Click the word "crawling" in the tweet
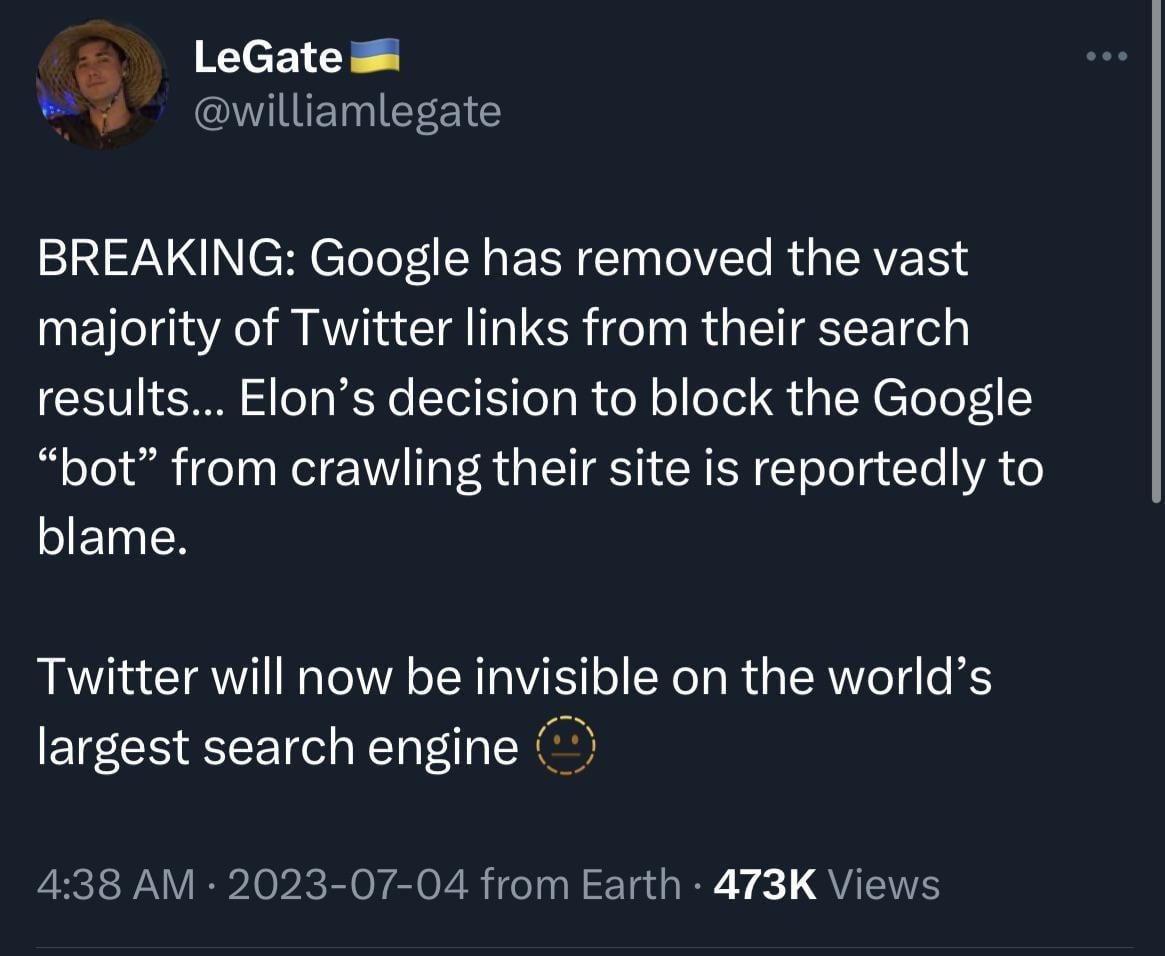 (386, 469)
